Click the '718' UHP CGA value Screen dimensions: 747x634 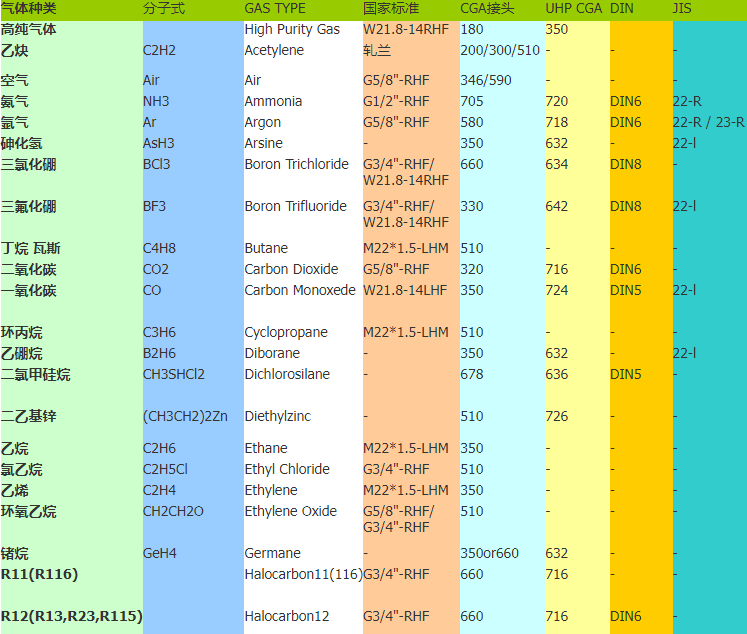(556, 122)
